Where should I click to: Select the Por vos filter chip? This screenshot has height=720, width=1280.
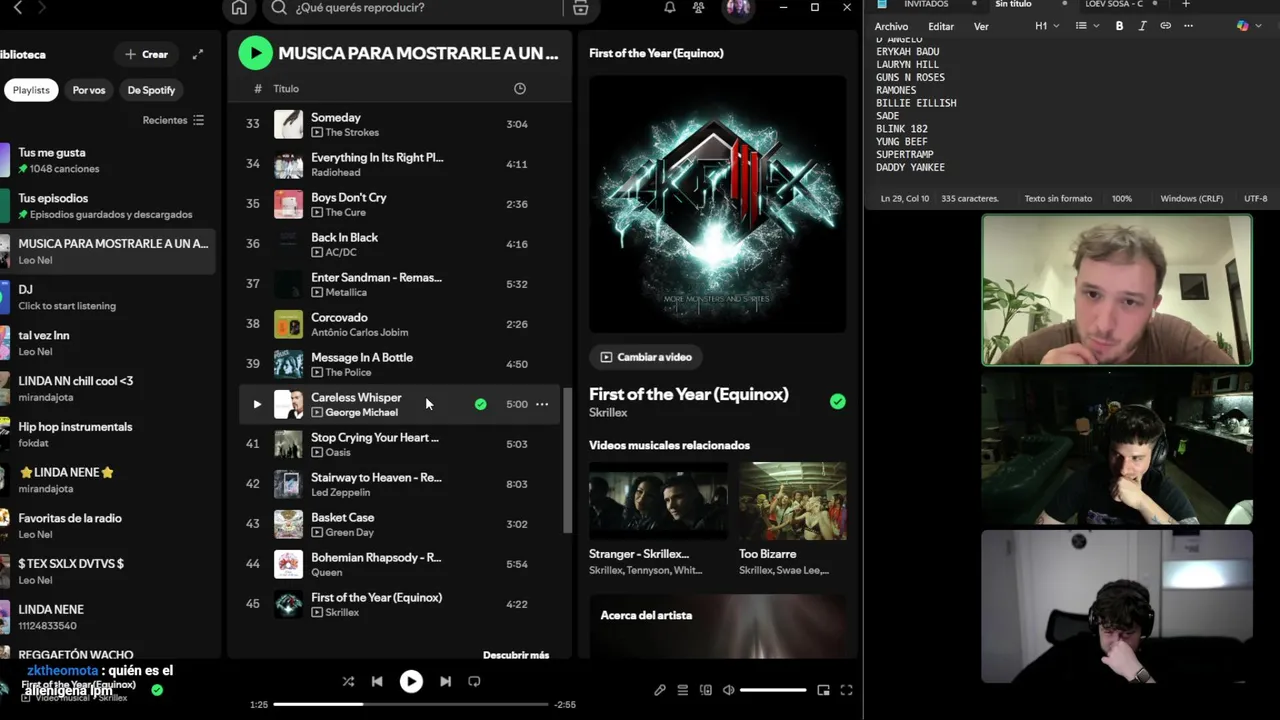click(x=89, y=90)
